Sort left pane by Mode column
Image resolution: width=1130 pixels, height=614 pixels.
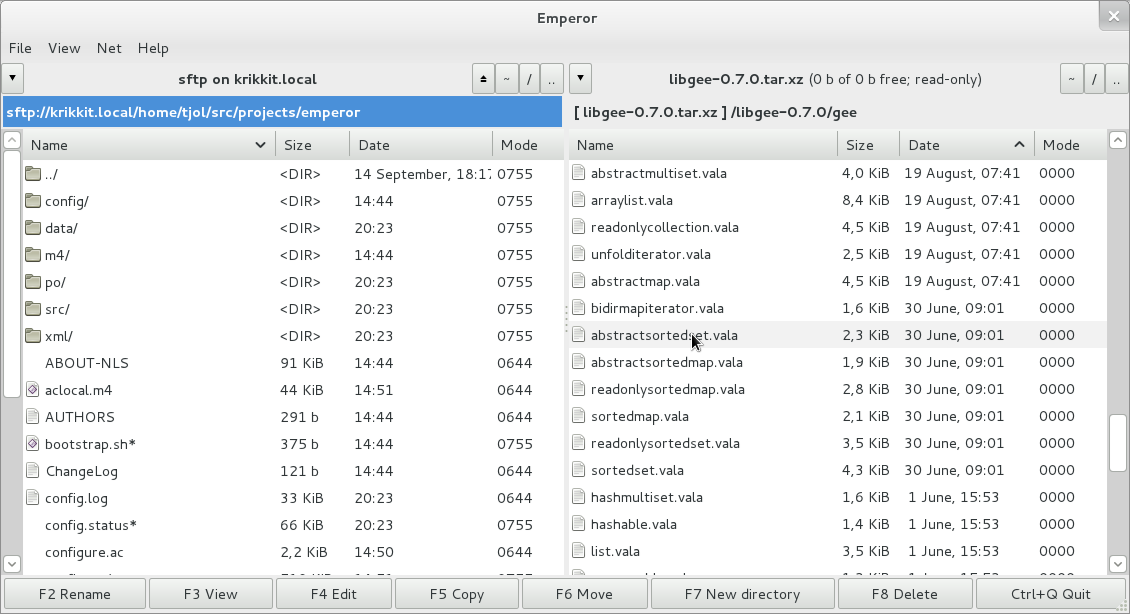(528, 145)
